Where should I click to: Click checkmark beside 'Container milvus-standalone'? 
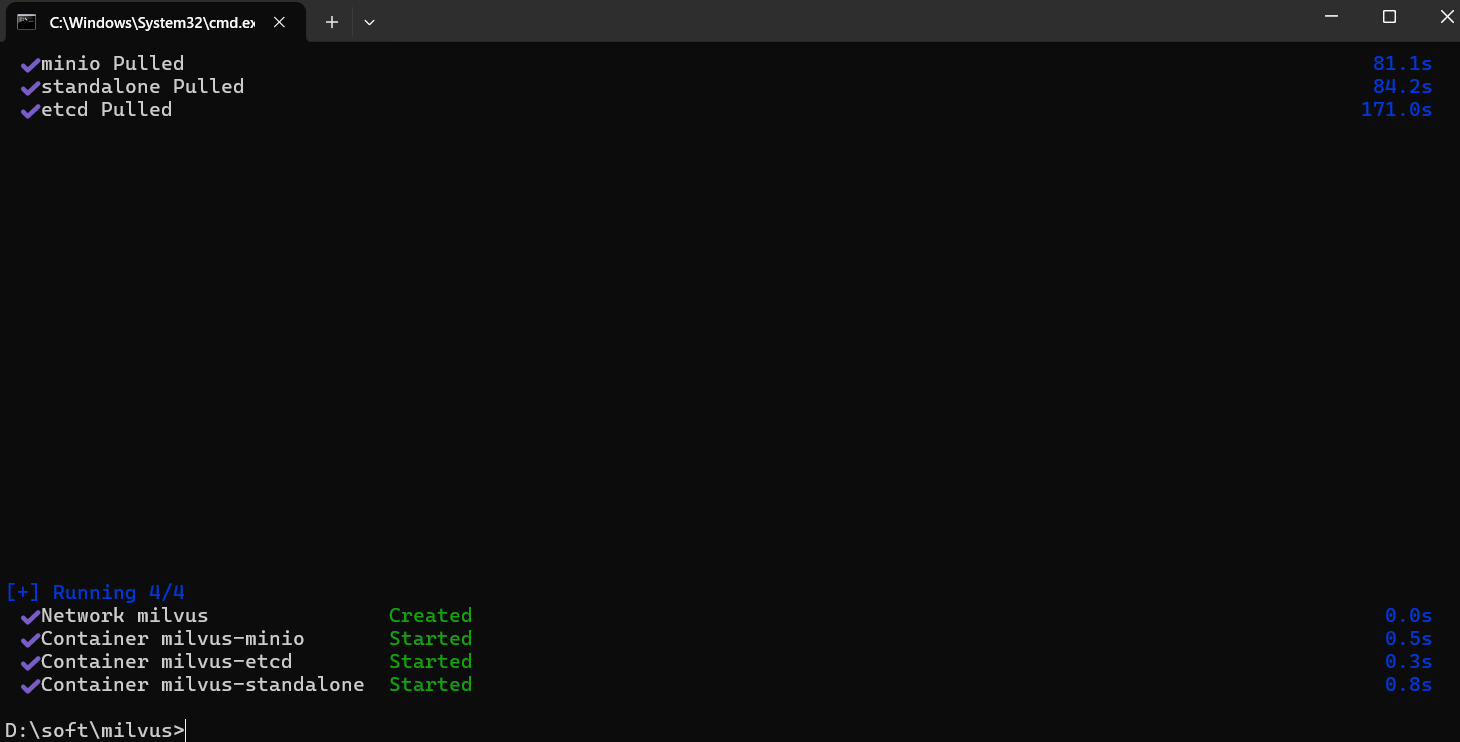click(x=30, y=686)
